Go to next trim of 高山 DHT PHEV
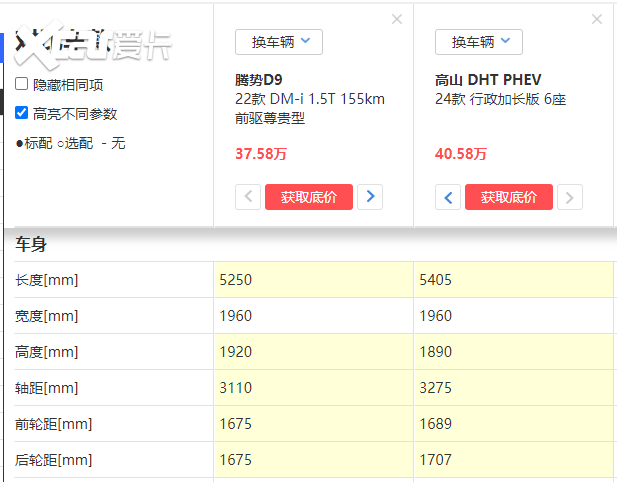The image size is (617, 482). pos(570,197)
